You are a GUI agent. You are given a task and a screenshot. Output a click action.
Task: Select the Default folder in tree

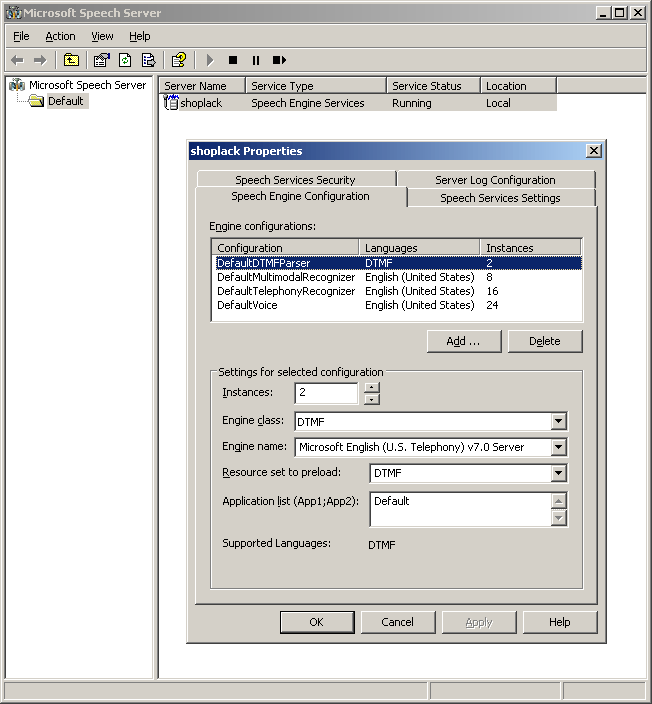coord(65,101)
